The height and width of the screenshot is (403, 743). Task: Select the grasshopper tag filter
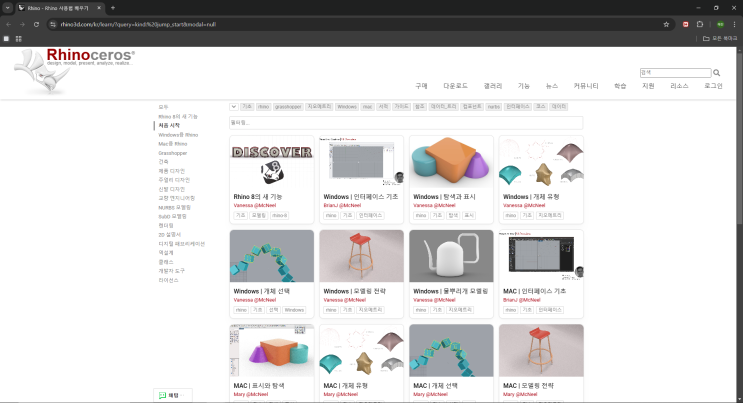(288, 107)
